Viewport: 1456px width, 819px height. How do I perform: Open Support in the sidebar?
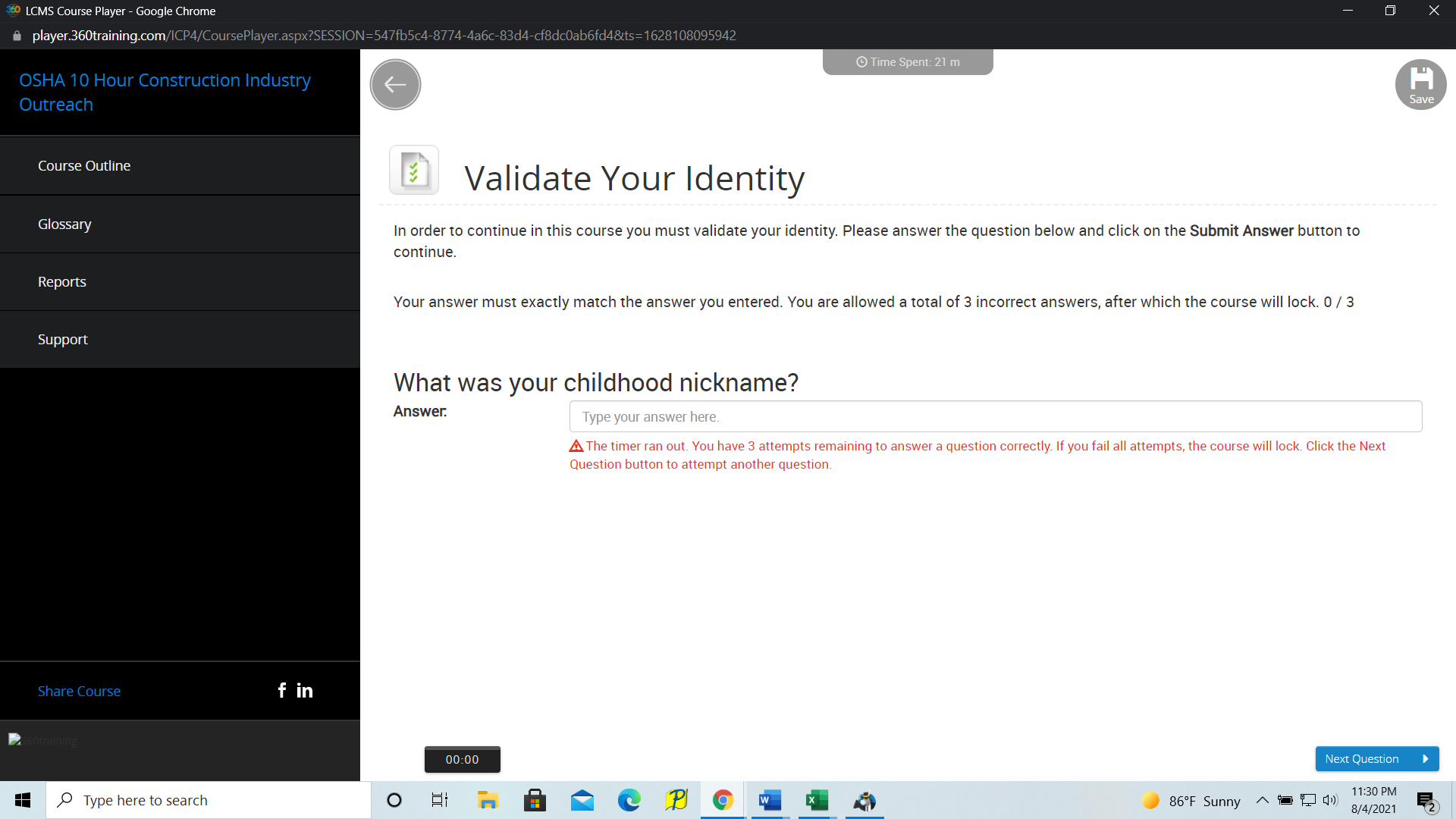point(63,339)
